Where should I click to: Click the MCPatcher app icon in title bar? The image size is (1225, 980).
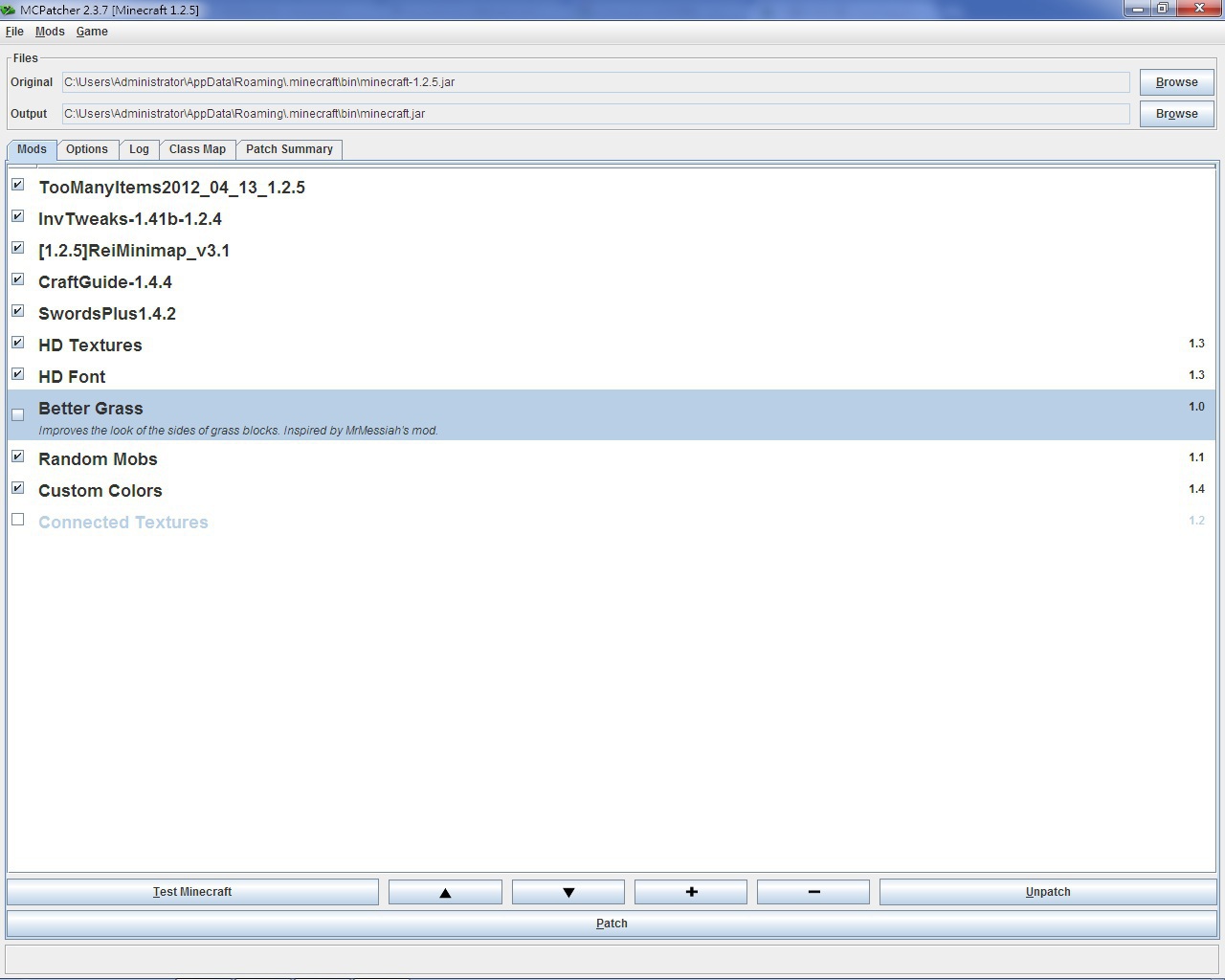click(8, 10)
